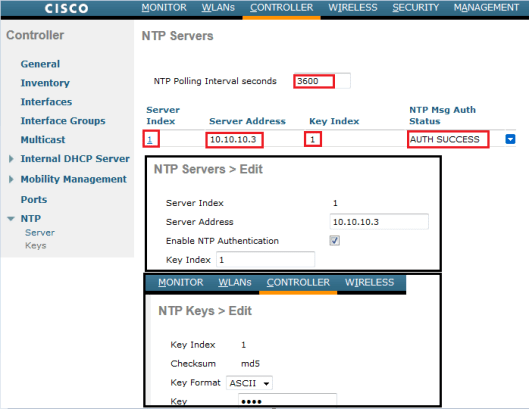Open General in Controller sidebar
This screenshot has height=409, width=529.
(40, 64)
